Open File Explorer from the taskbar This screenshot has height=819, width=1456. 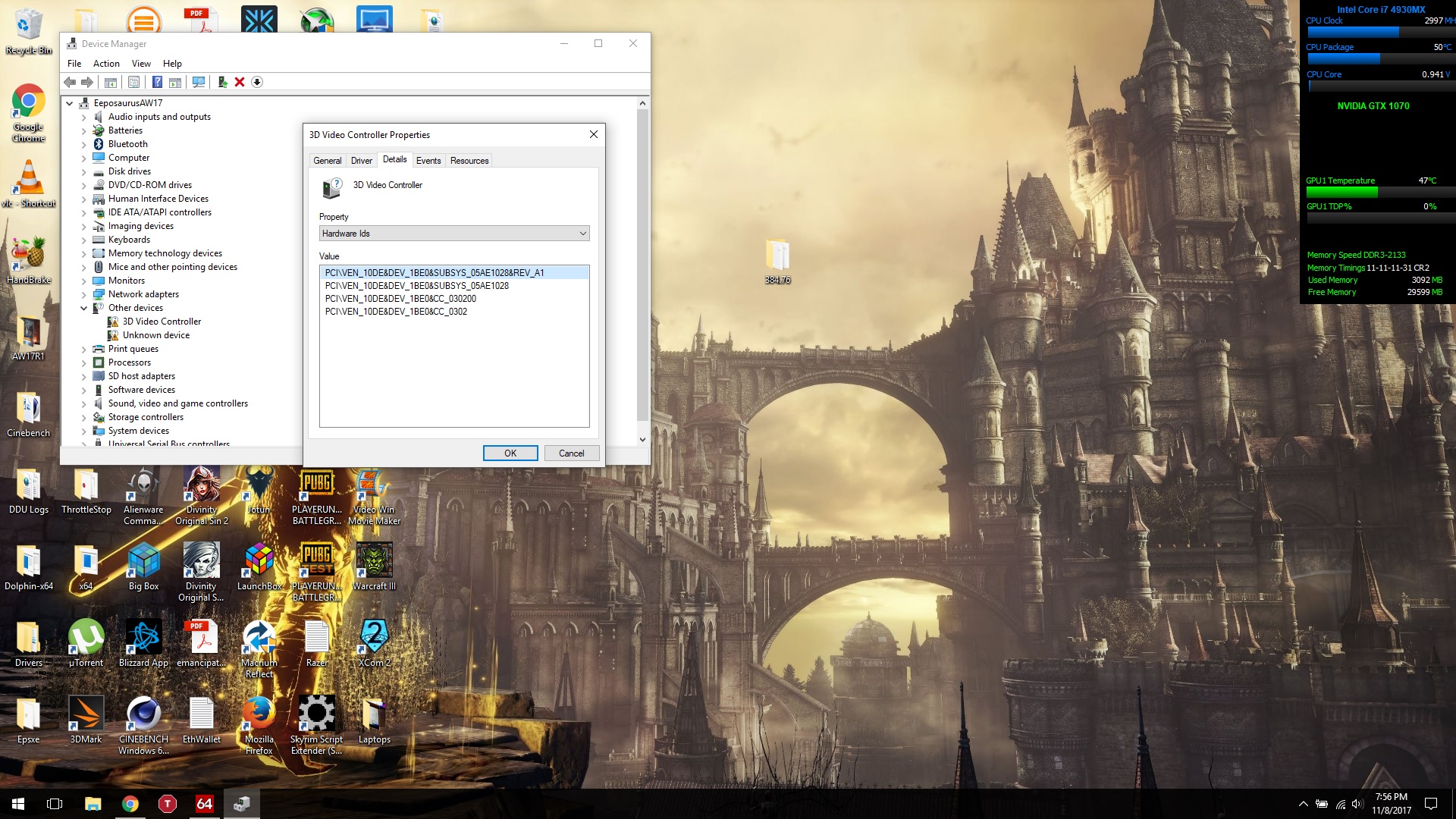coord(93,804)
